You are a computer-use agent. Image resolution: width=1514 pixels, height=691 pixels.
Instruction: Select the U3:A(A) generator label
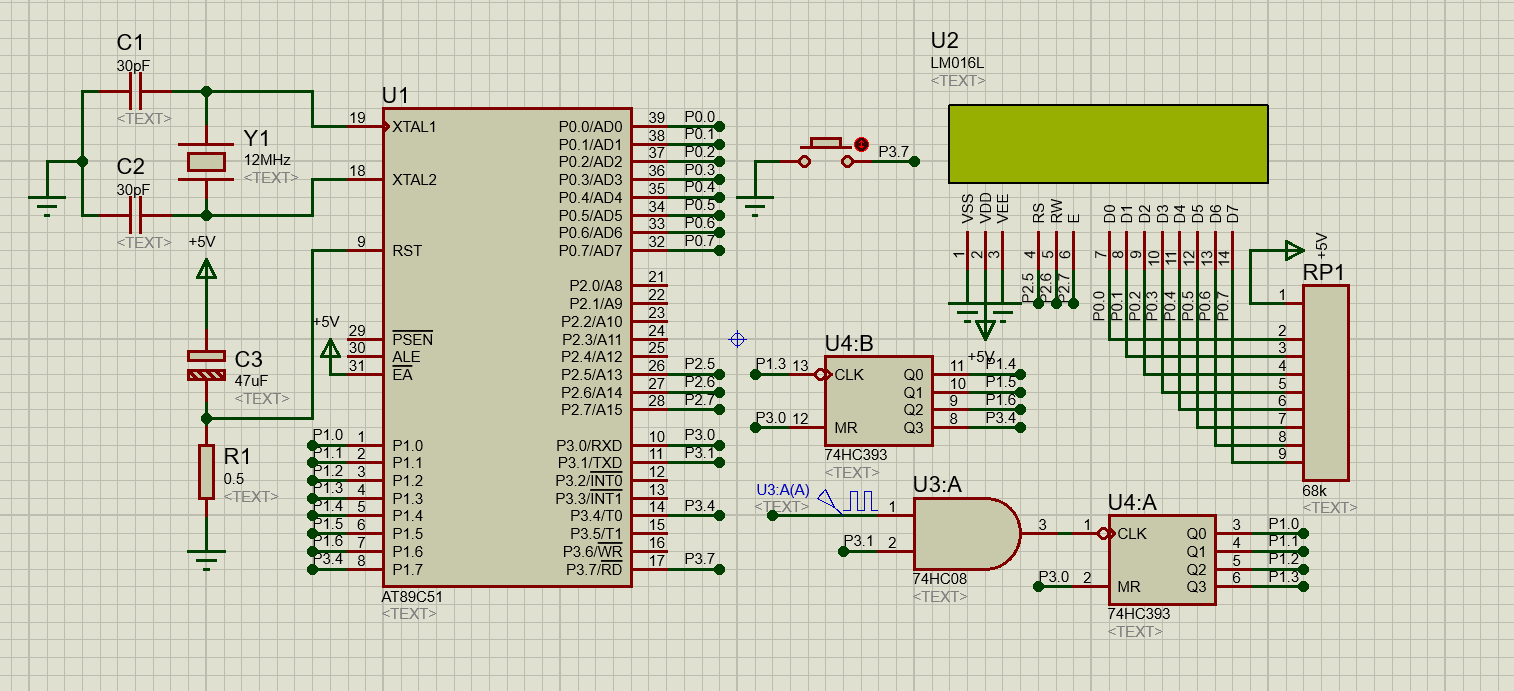coord(782,489)
